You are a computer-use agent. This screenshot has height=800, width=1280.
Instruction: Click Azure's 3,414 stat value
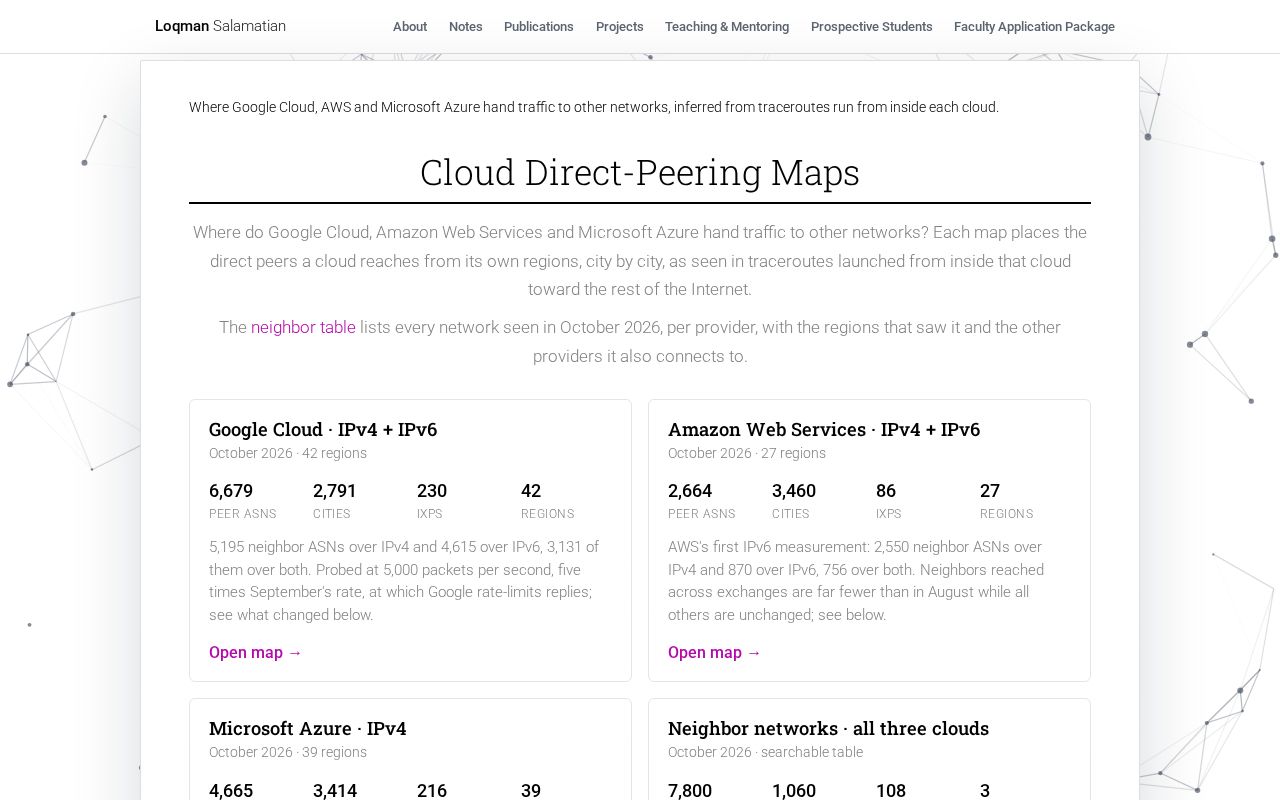[x=335, y=791]
